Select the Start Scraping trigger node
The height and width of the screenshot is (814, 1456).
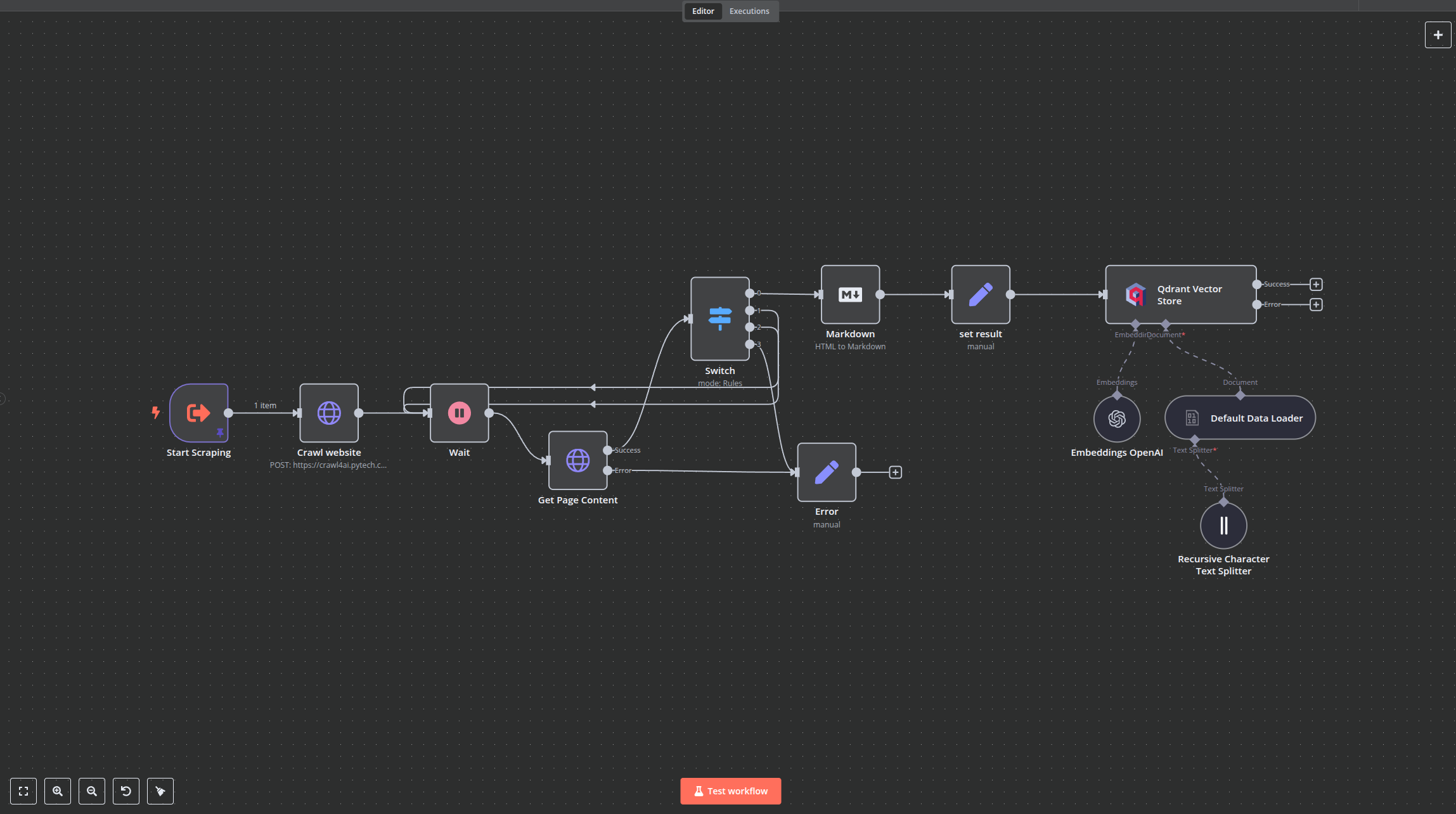pyautogui.click(x=198, y=413)
